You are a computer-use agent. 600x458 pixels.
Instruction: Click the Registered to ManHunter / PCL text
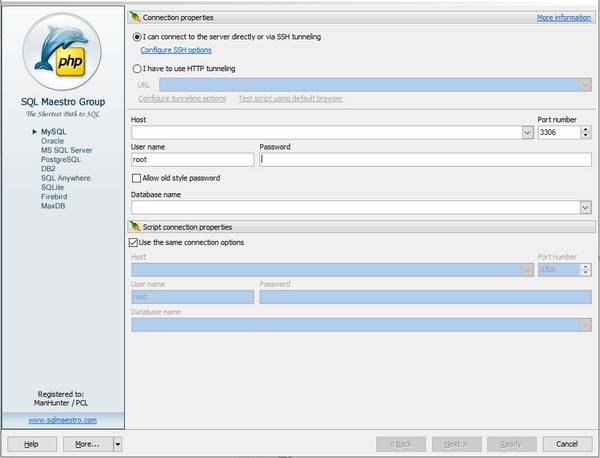coord(61,398)
